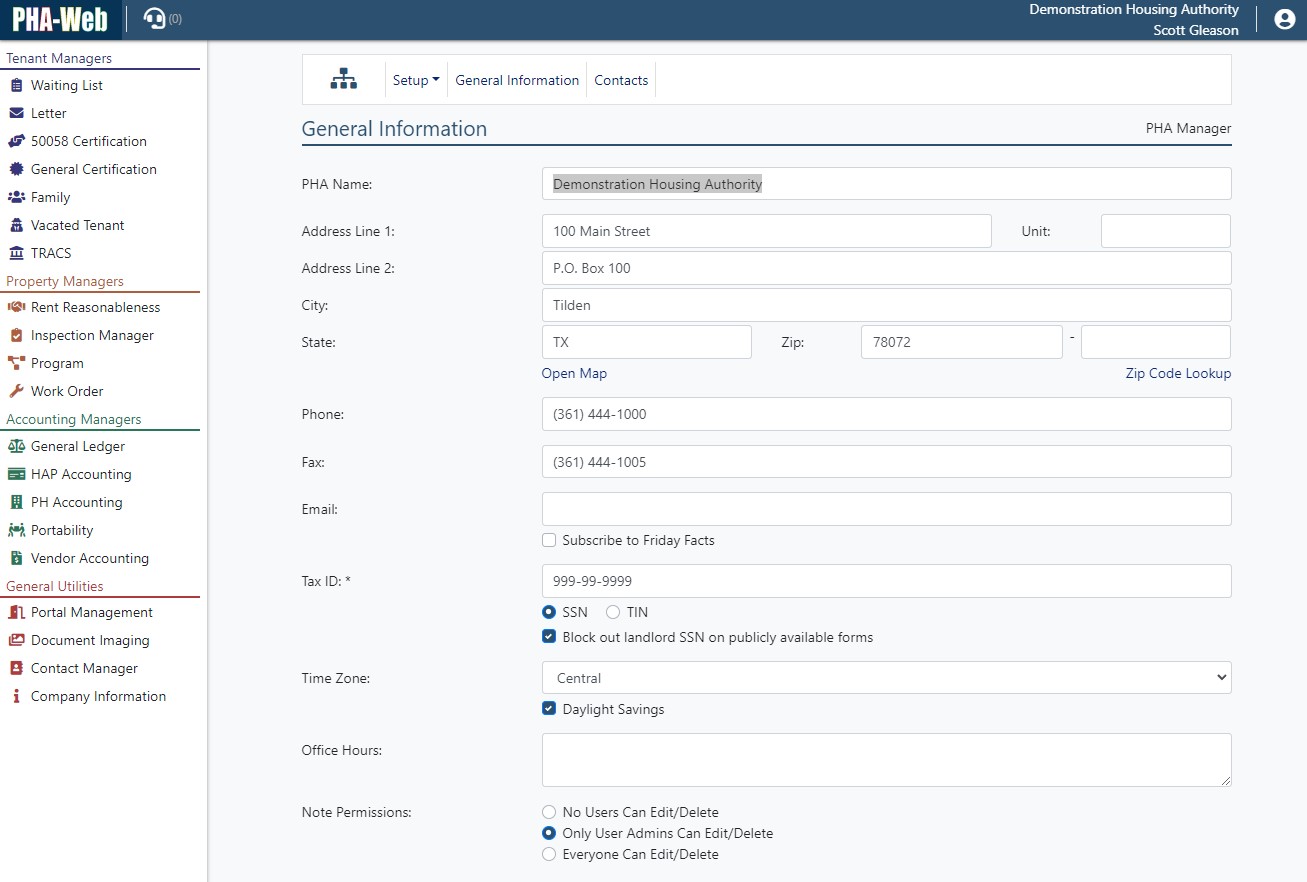Click the 50058 Certification handshake icon
Screen dimensions: 1307x882
[x=16, y=142]
